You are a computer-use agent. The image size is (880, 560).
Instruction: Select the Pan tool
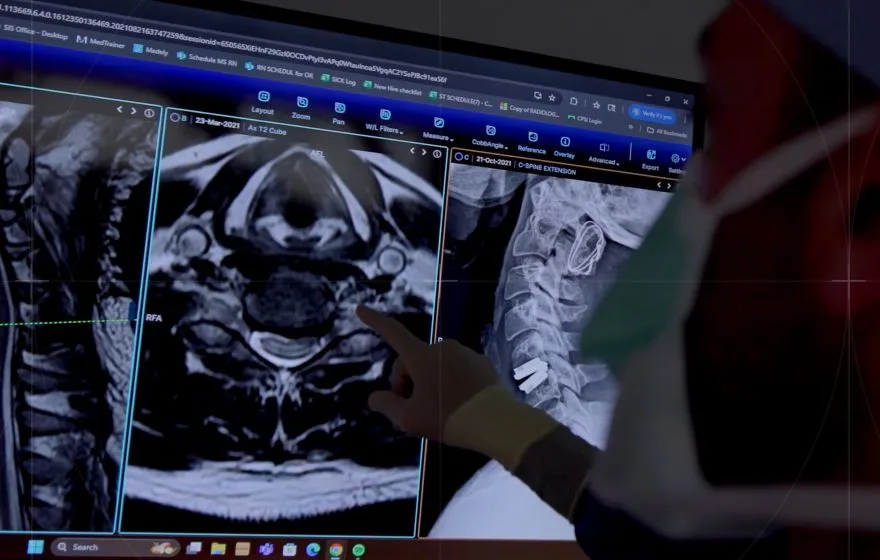click(x=338, y=113)
